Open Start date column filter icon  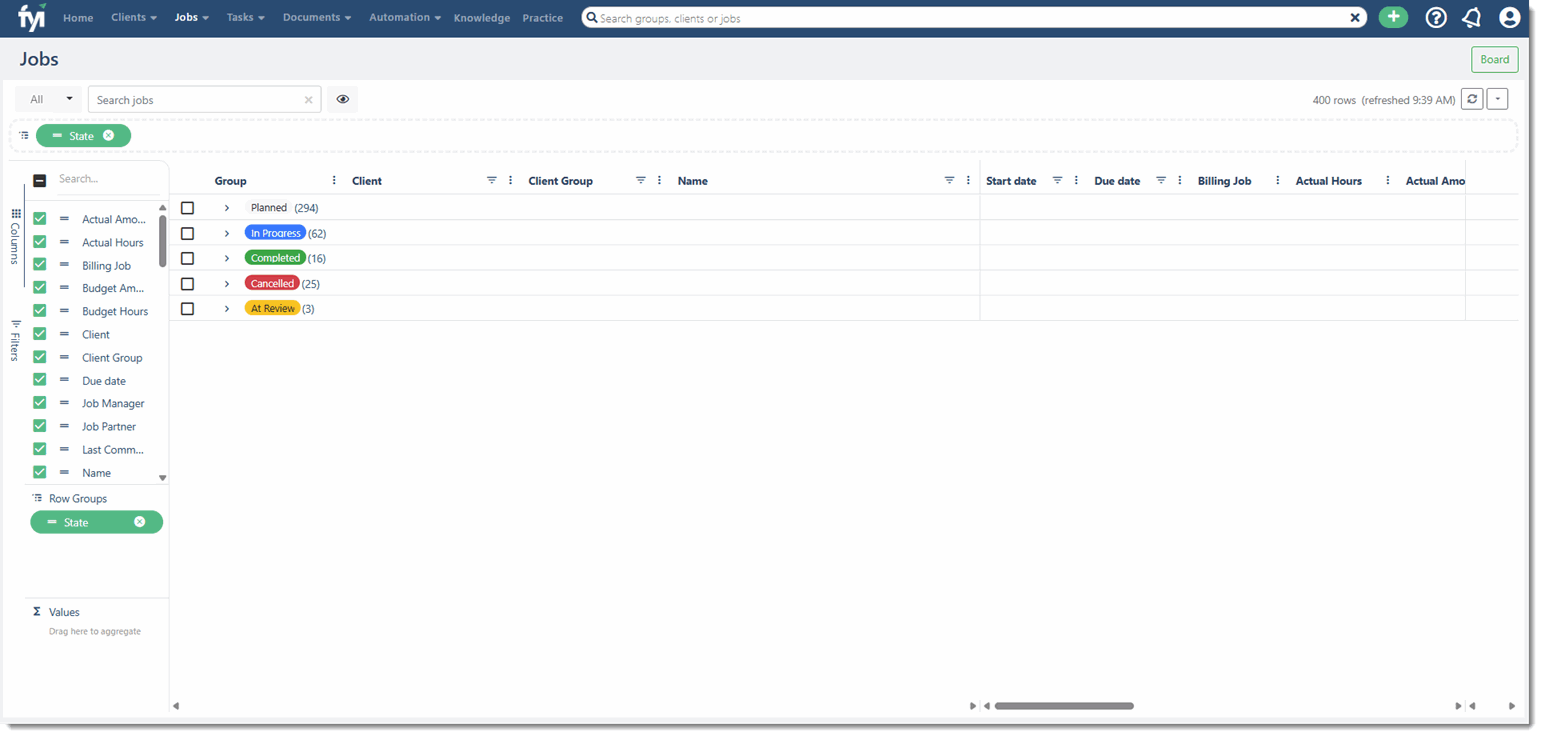pyautogui.click(x=1057, y=181)
